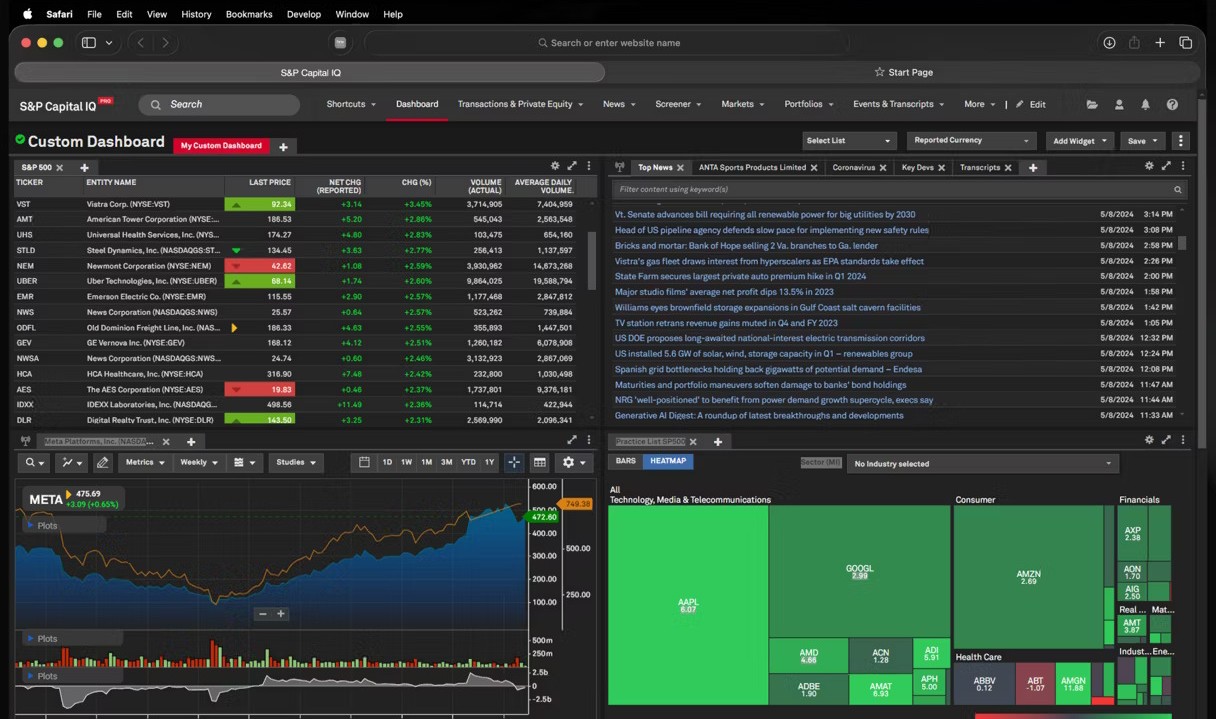The width and height of the screenshot is (1216, 719).
Task: Open the Reported Currency dropdown
Action: pos(970,141)
